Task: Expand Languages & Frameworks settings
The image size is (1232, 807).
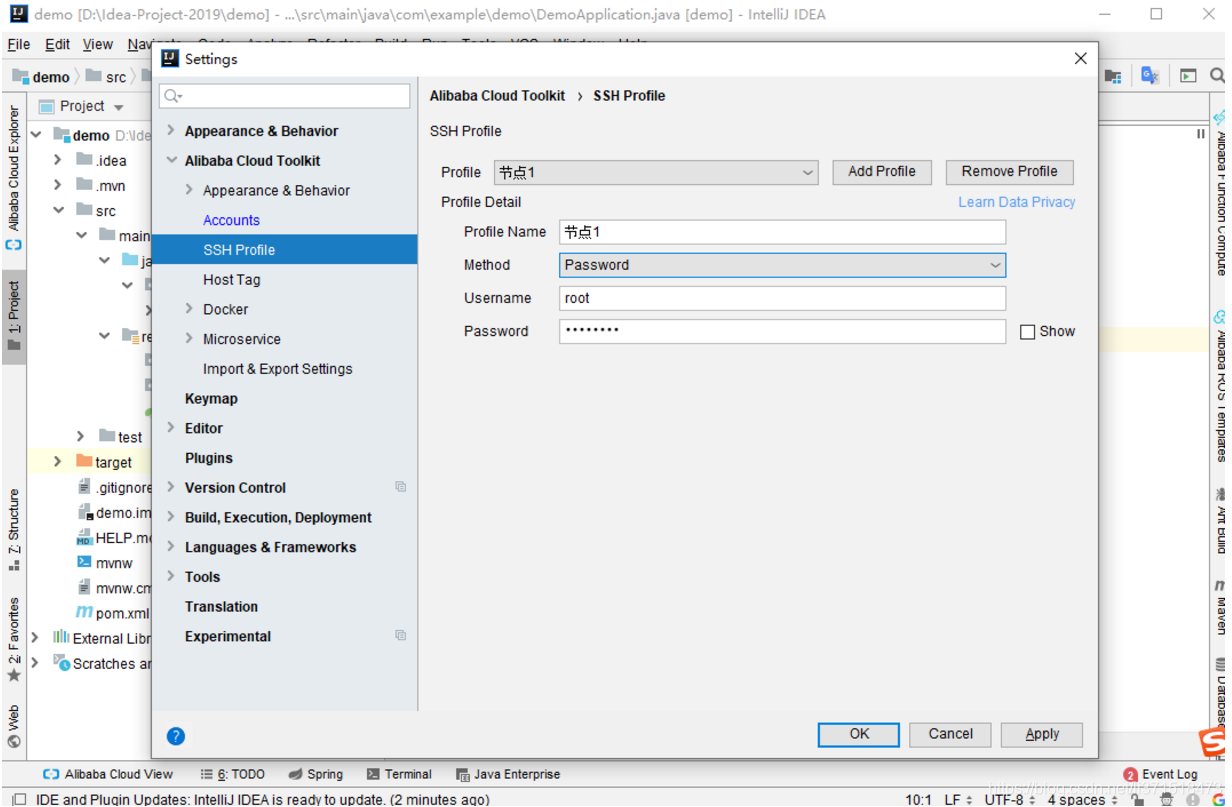Action: (x=171, y=546)
